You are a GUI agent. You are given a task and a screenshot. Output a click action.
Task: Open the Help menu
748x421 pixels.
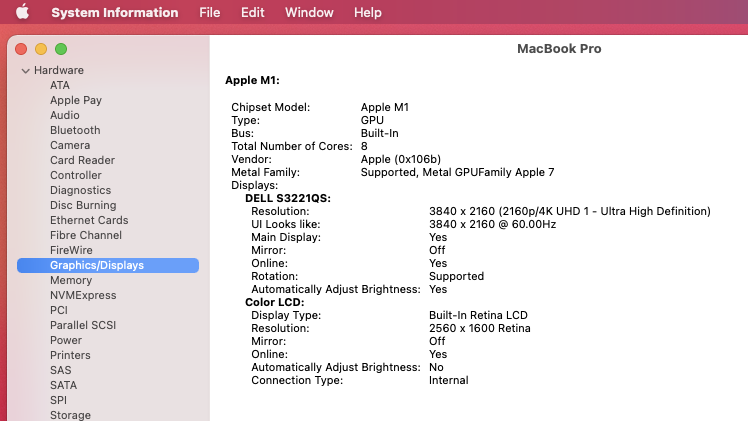coord(367,12)
